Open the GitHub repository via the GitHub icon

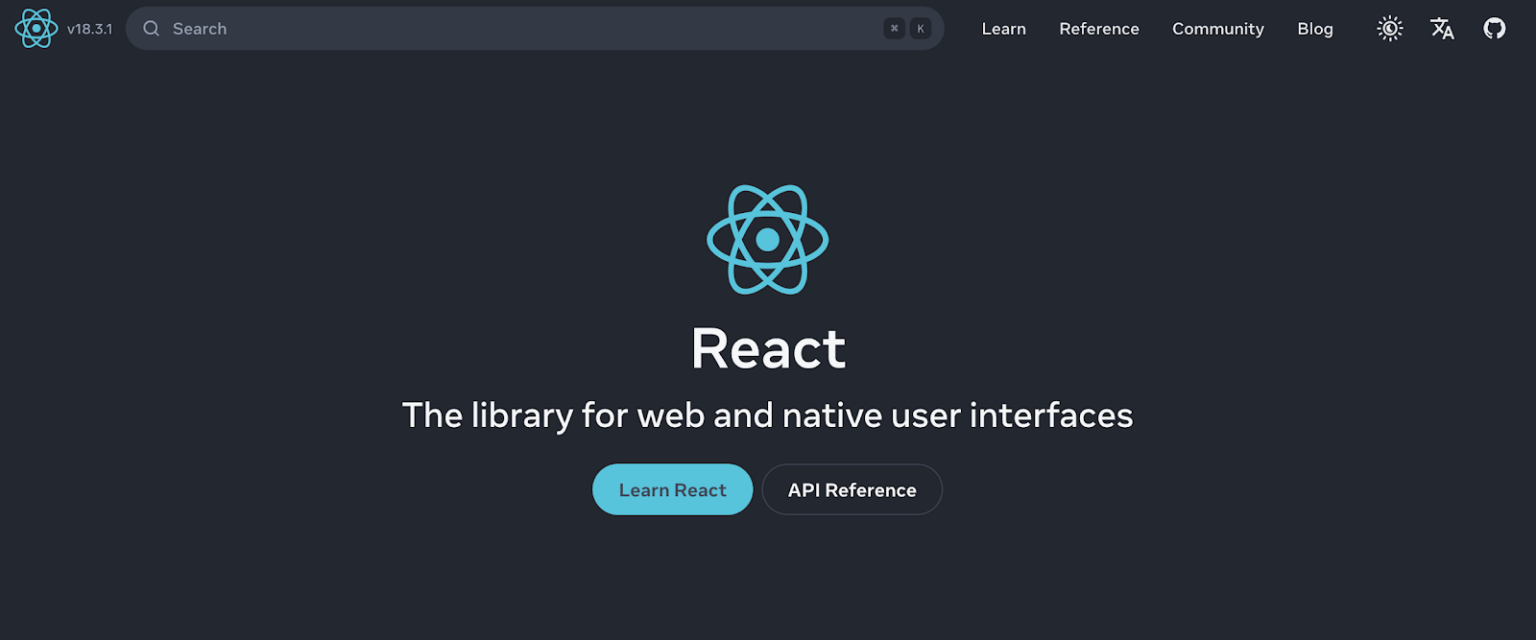point(1494,28)
